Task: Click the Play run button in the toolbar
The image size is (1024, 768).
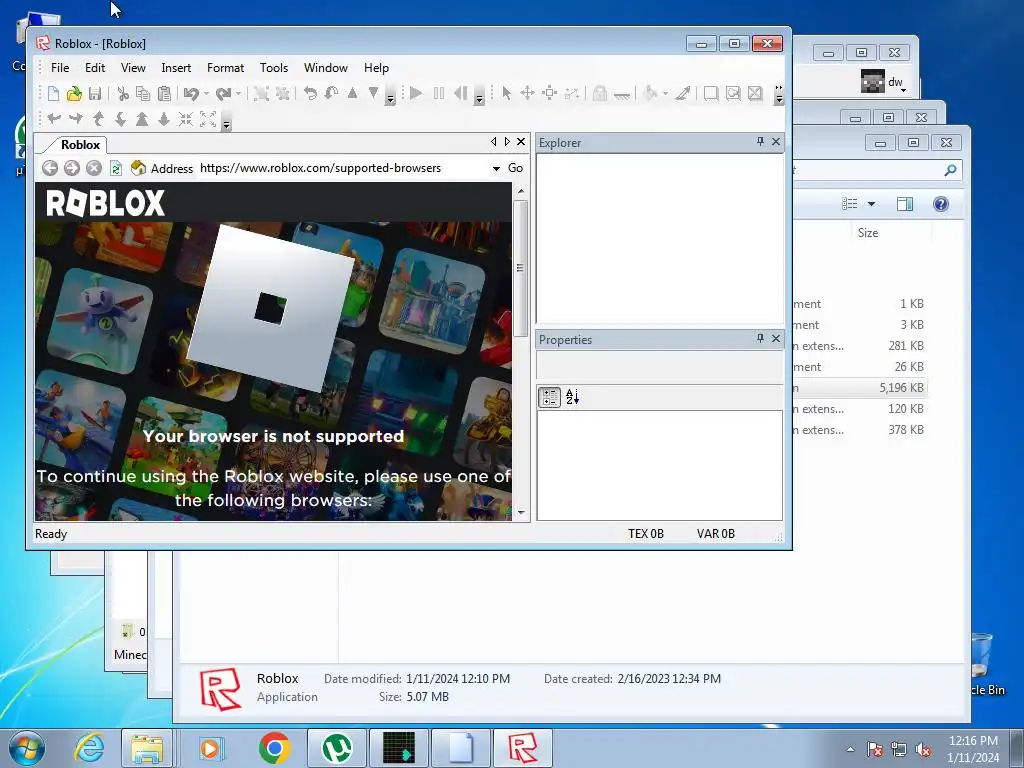Action: [416, 93]
